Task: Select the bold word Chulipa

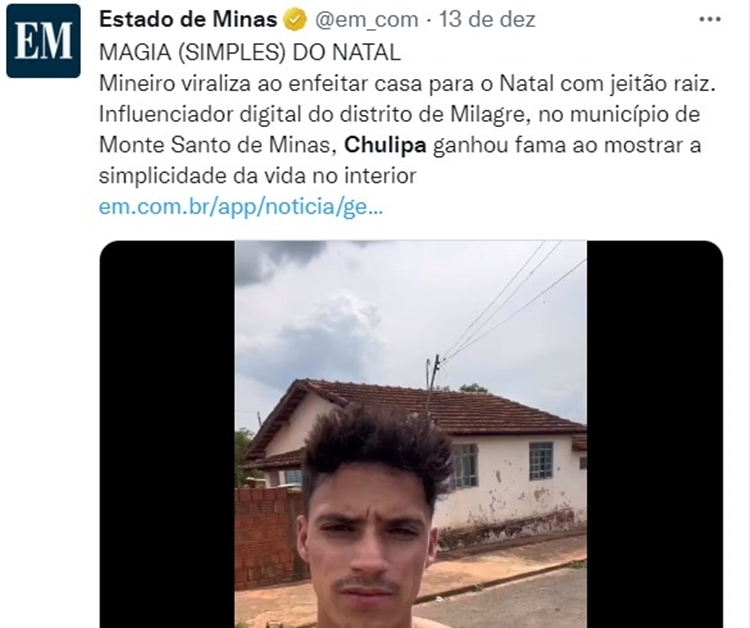Action: 385,145
